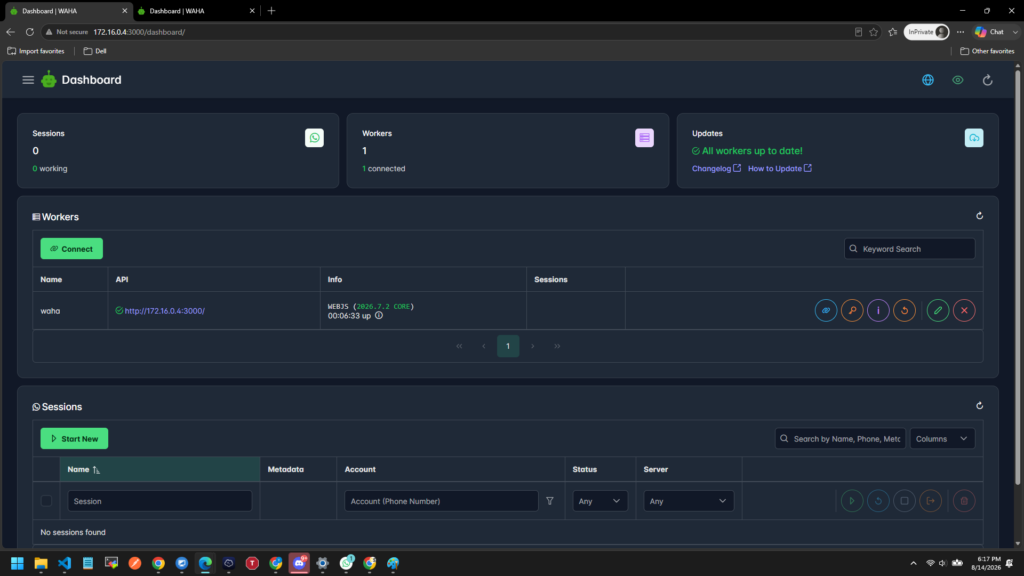Click the purple Workers card icon
The height and width of the screenshot is (576, 1024).
[644, 138]
